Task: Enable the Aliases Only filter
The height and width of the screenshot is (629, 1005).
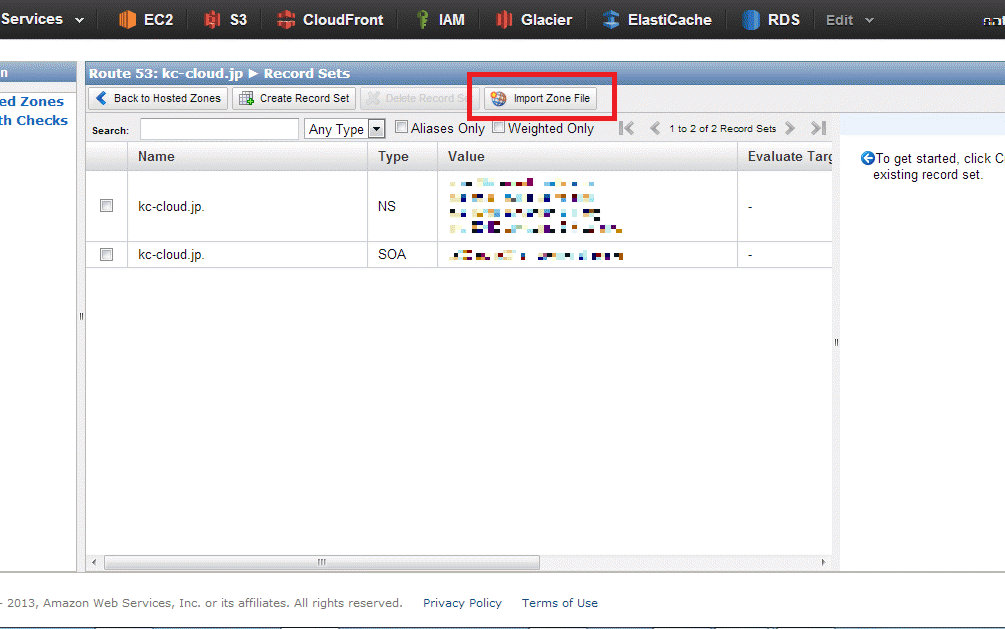Action: click(401, 127)
